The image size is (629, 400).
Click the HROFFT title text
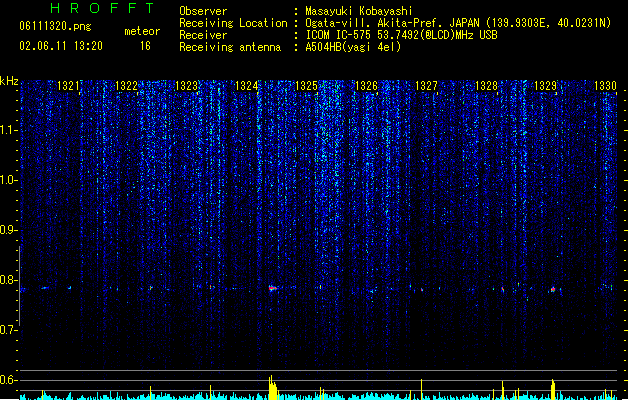coord(103,8)
